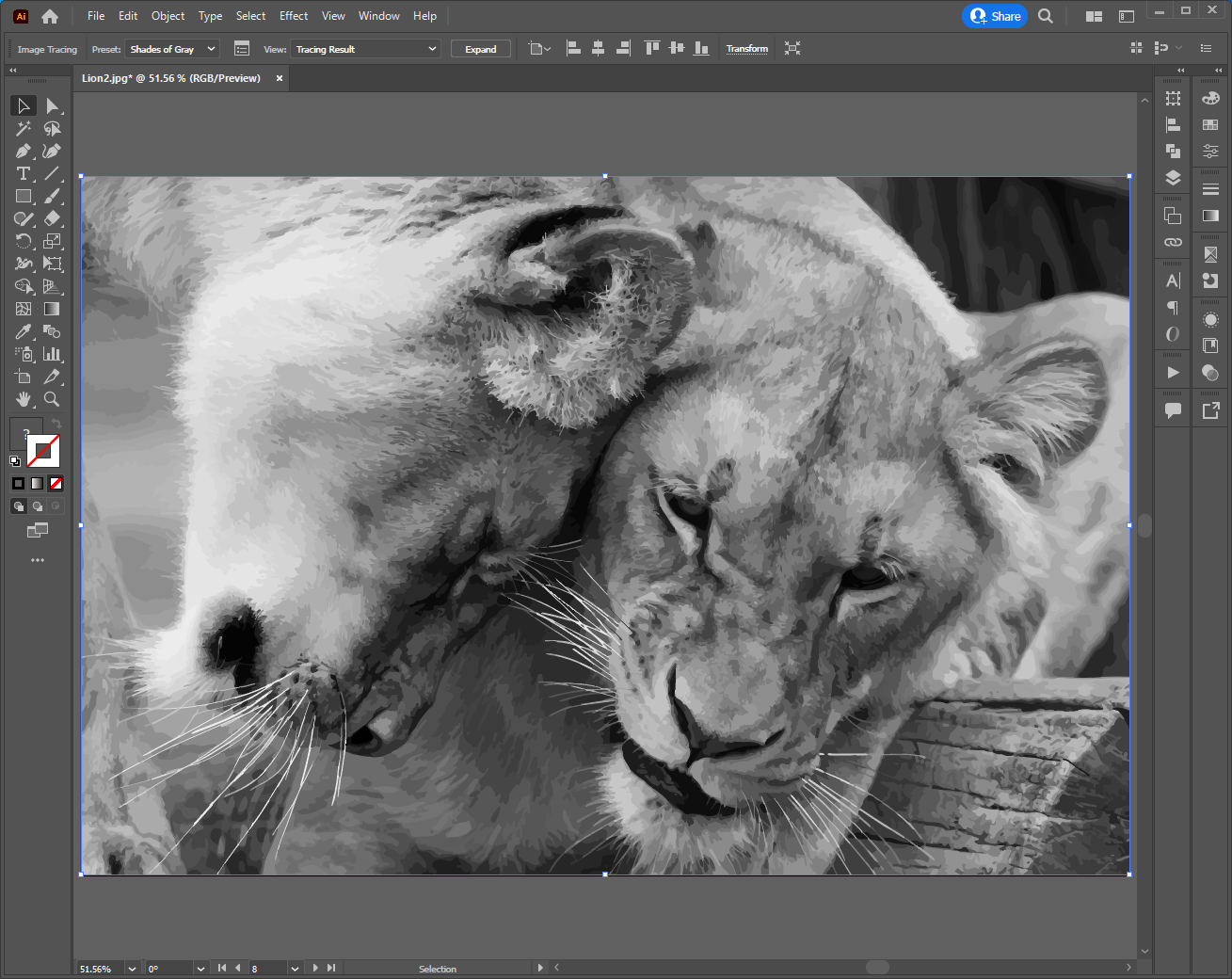Select the Magic Wand tool
The height and width of the screenshot is (979, 1232).
(x=24, y=129)
